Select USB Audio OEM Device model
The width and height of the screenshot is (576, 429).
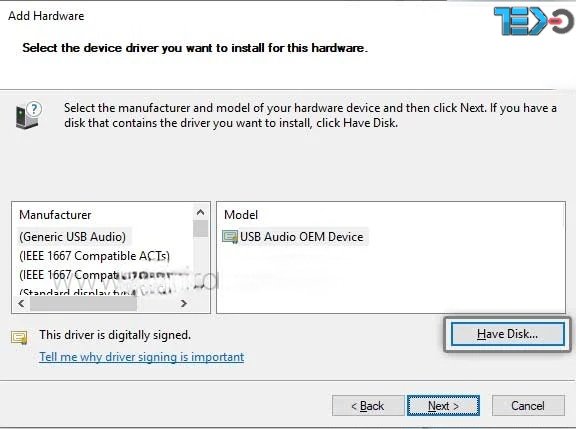point(301,237)
